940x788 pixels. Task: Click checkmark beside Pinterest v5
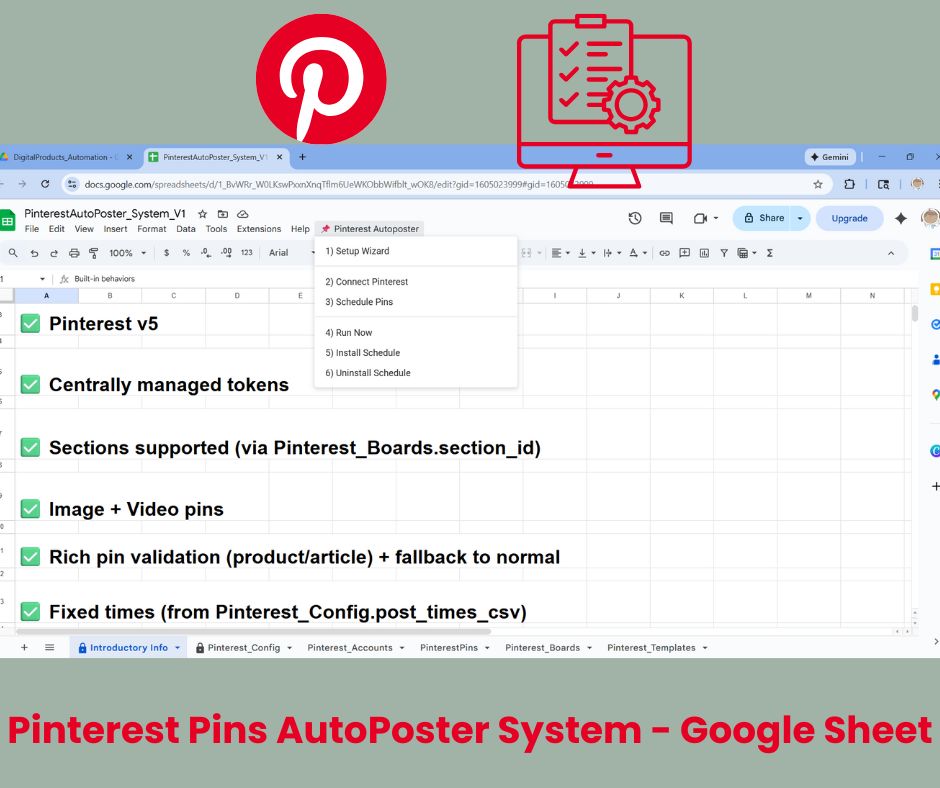pyautogui.click(x=30, y=323)
